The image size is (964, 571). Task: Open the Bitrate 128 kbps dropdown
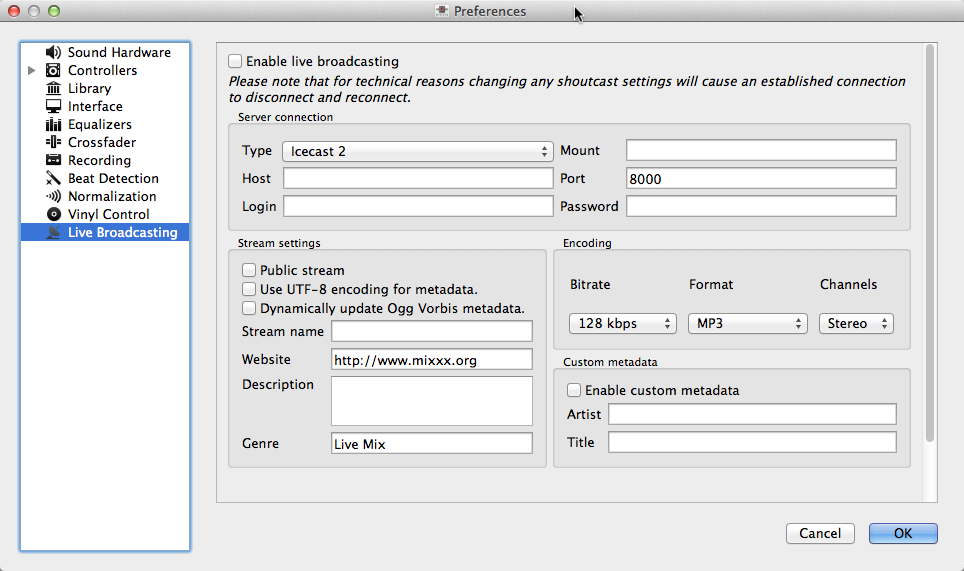point(622,324)
